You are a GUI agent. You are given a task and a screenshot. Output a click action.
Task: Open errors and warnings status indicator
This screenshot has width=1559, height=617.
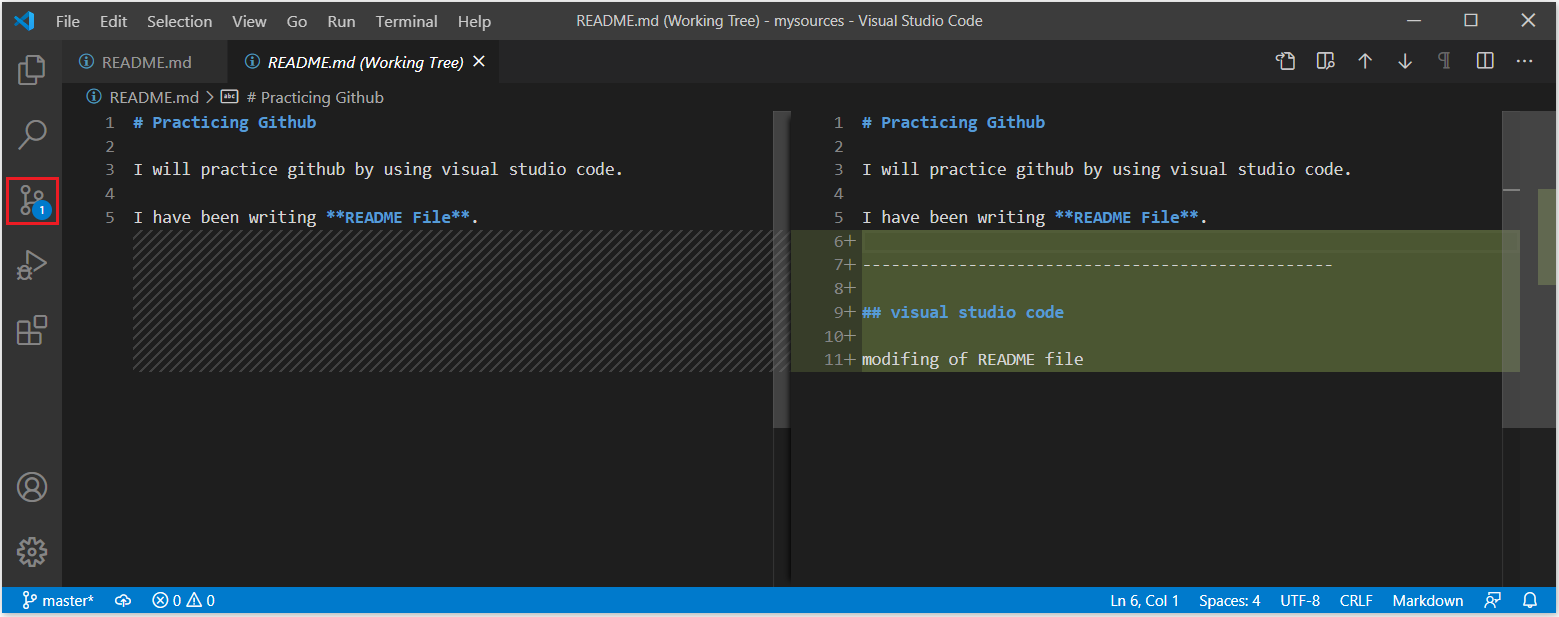pos(183,600)
